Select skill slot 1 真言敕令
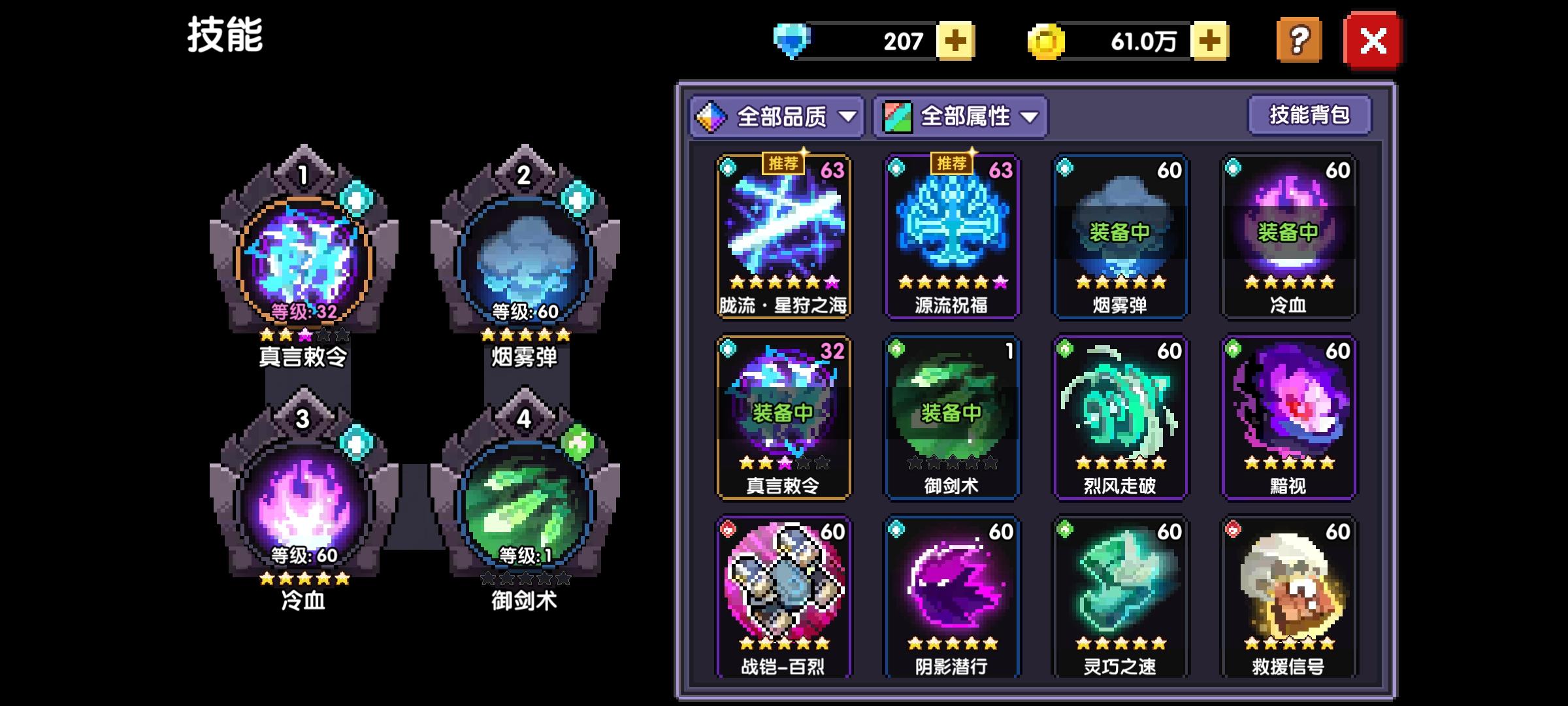Screen dimensions: 1568x706 (304, 256)
